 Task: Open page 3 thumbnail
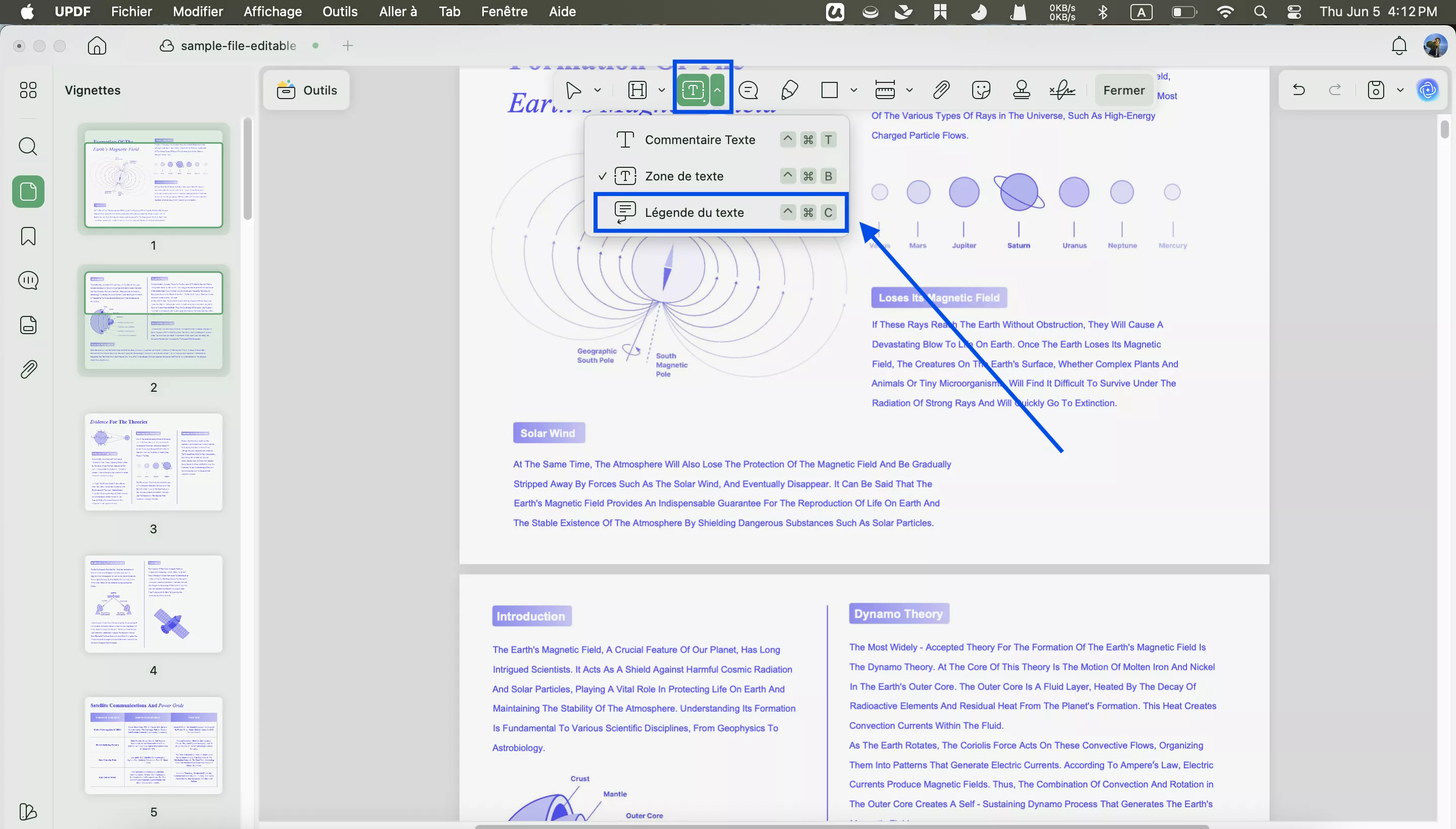tap(153, 462)
